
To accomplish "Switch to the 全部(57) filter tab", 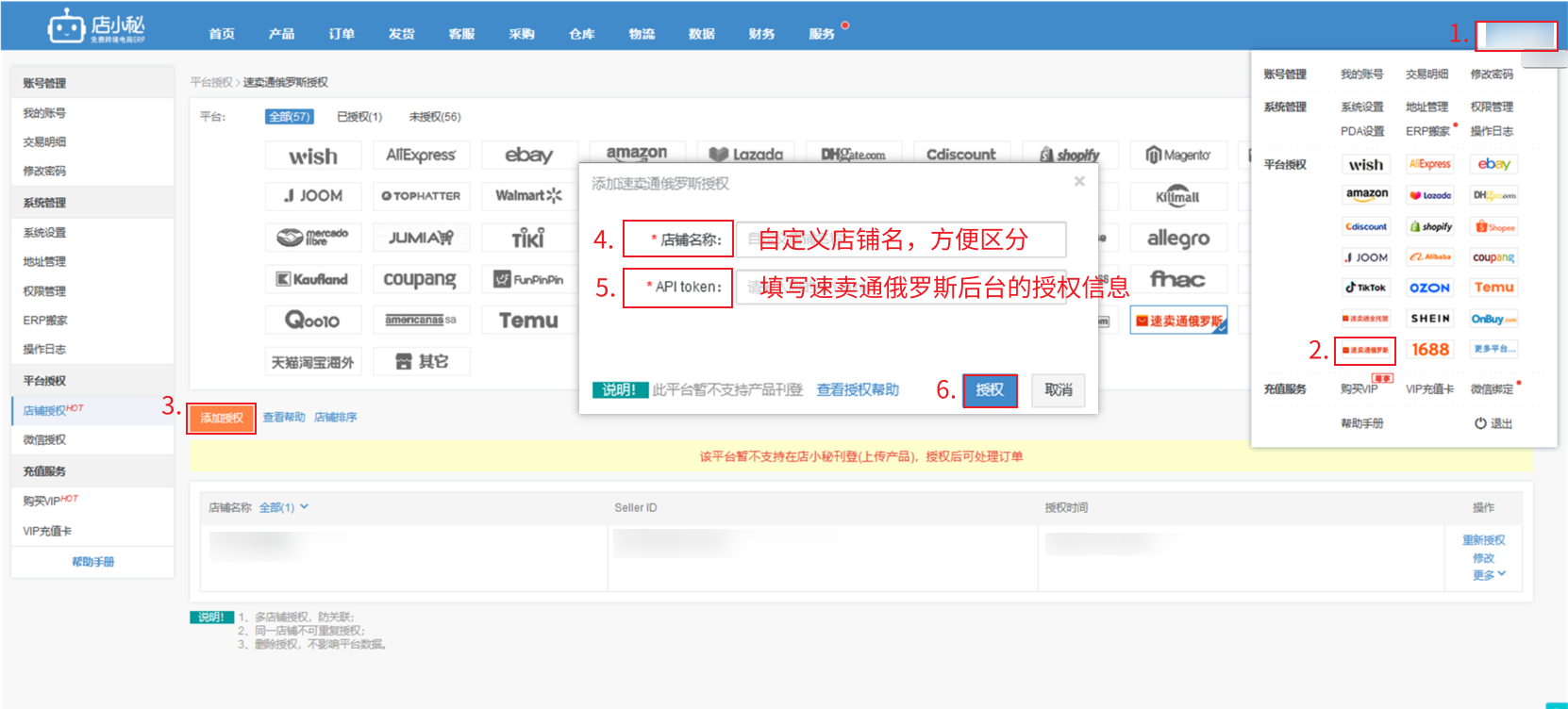I will coord(289,117).
